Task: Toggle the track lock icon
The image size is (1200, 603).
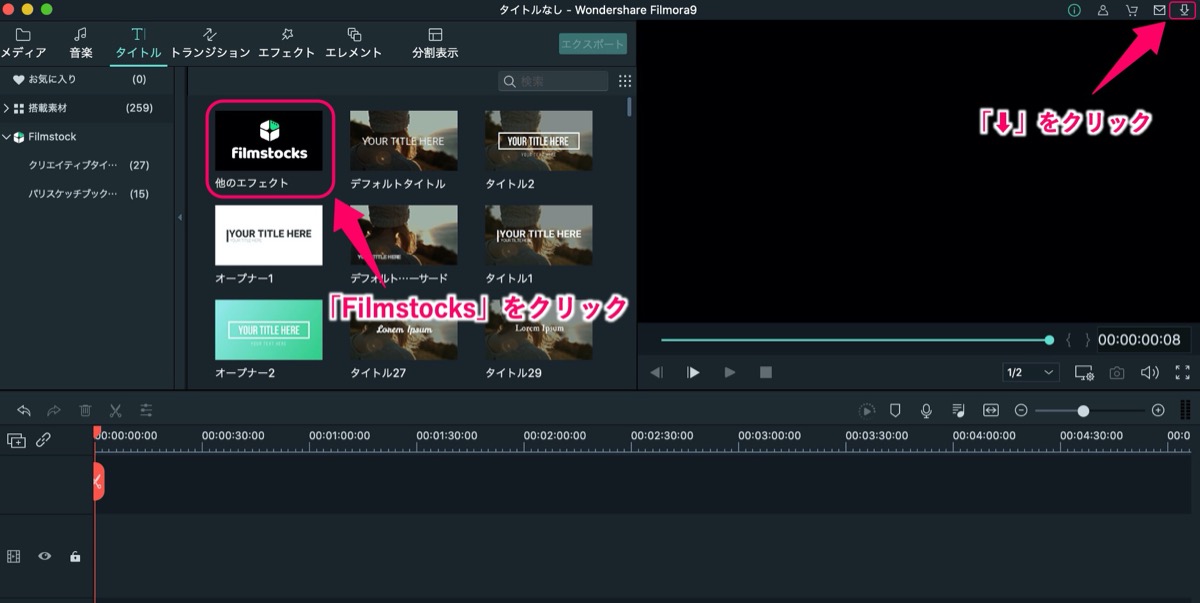Action: point(74,556)
